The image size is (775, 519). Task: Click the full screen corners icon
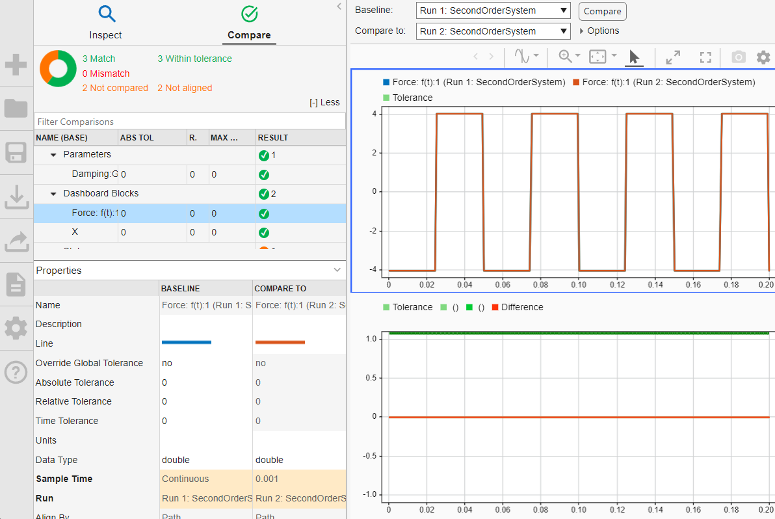pos(705,57)
